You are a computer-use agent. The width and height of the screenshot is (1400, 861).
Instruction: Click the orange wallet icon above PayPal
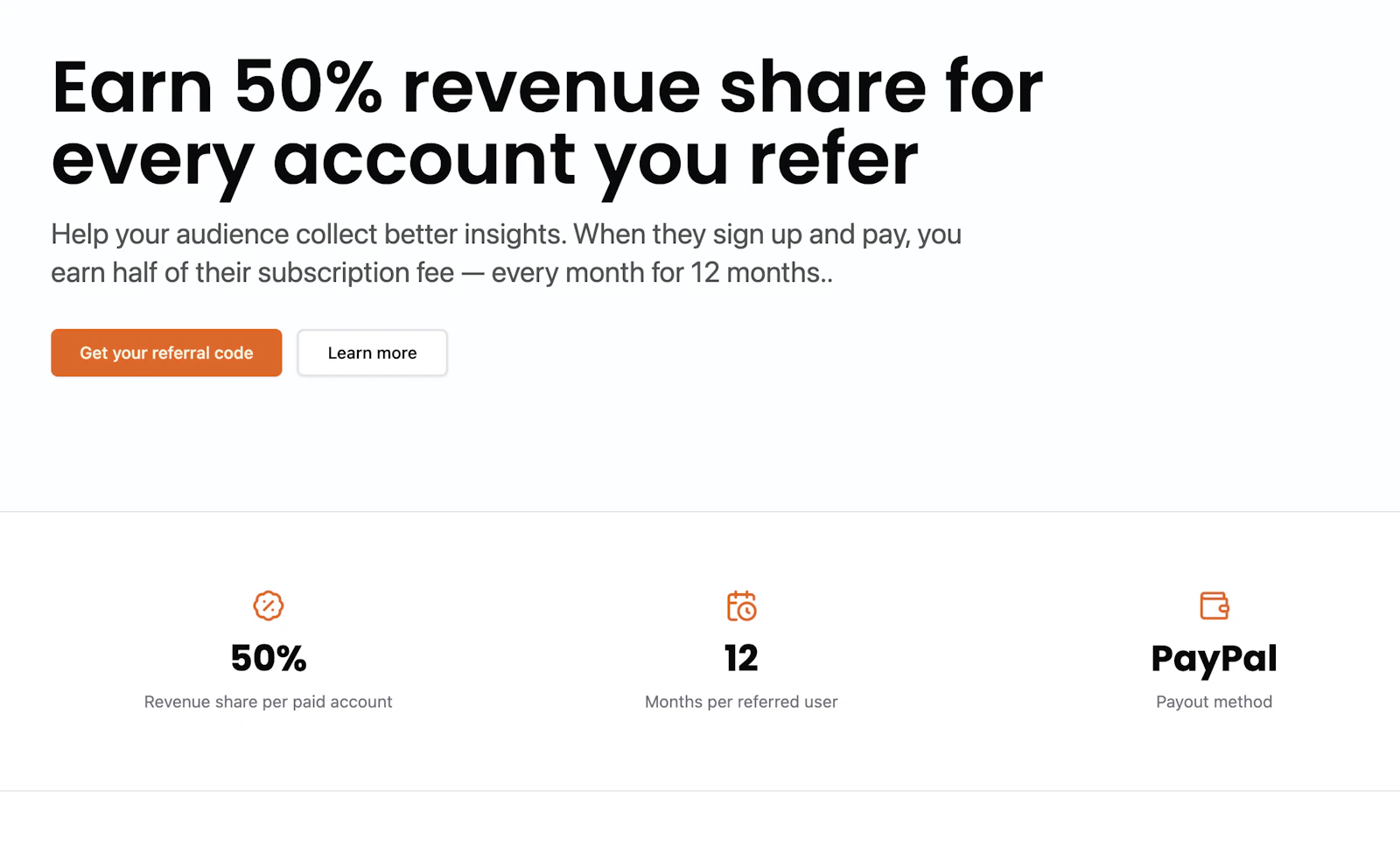[x=1214, y=605]
